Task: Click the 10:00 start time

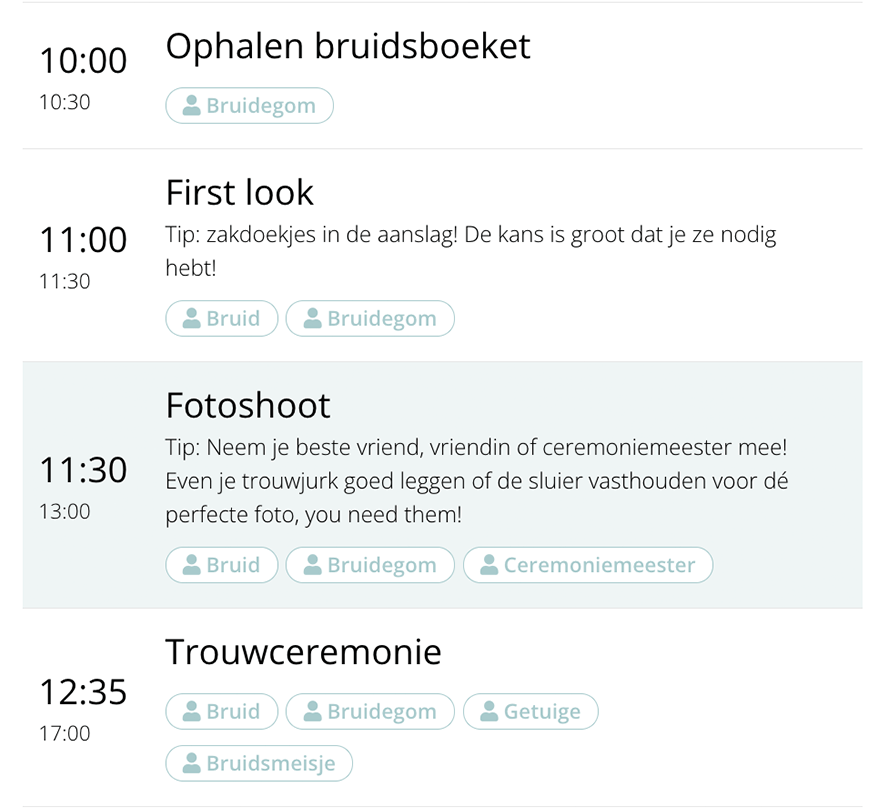Action: (83, 61)
